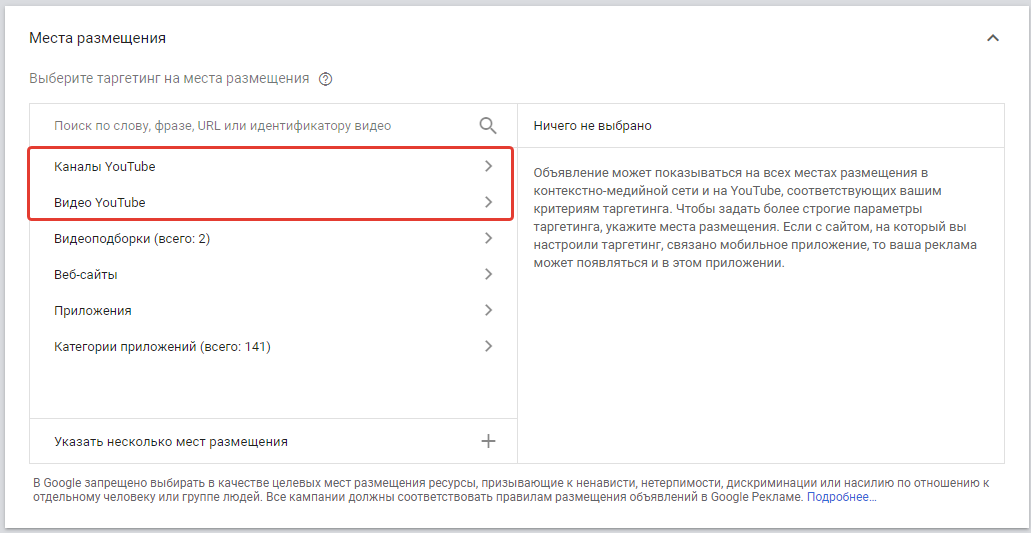The height and width of the screenshot is (533, 1031).
Task: Click the Выберите таргетинг на места размещения label
Action: pos(169,79)
